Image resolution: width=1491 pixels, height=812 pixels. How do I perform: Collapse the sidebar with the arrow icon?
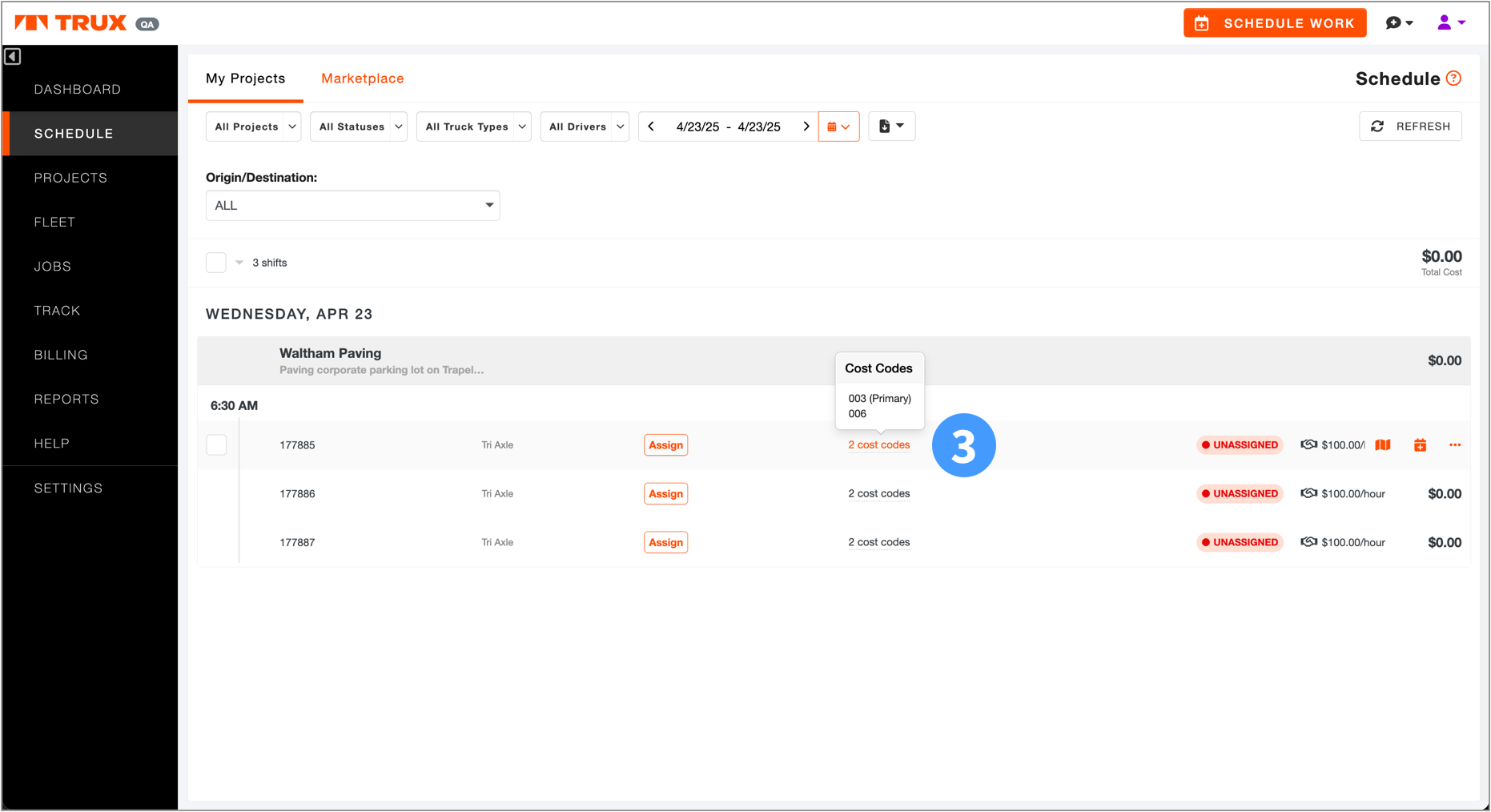13,57
